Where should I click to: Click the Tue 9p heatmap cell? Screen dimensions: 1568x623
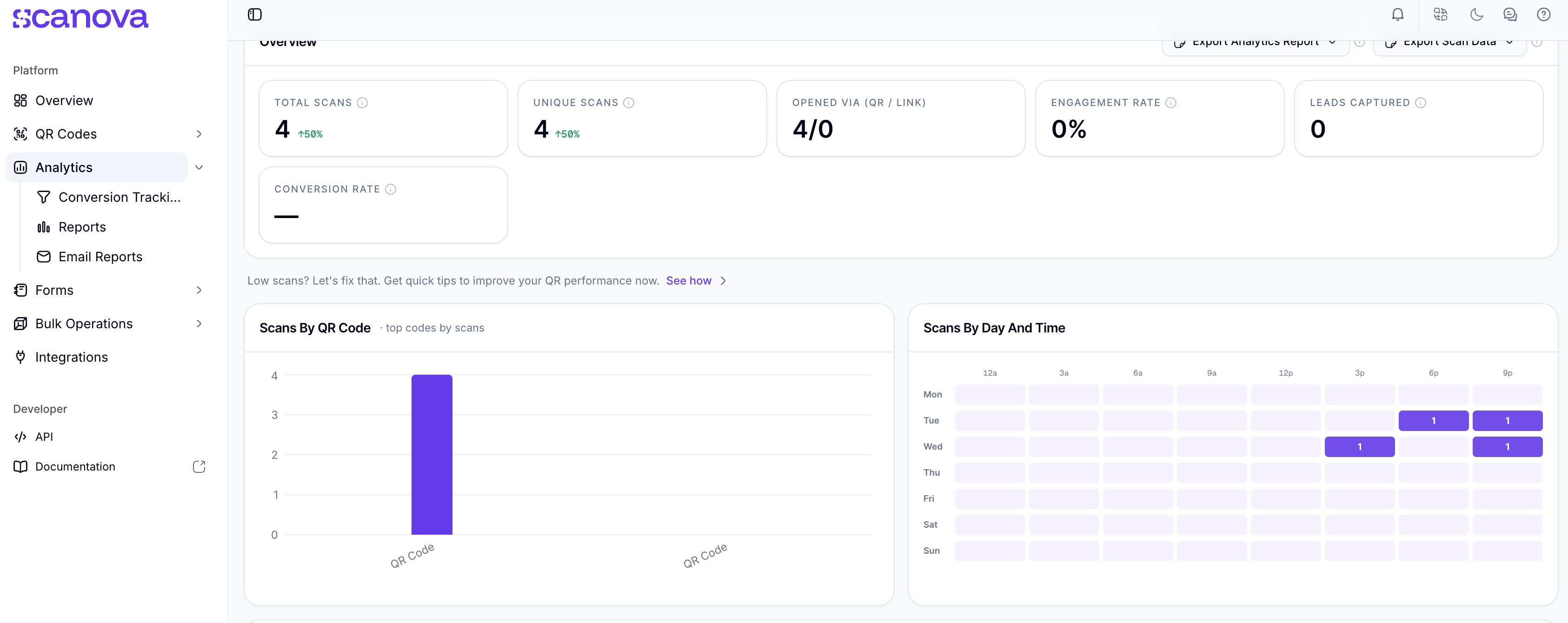tap(1507, 420)
